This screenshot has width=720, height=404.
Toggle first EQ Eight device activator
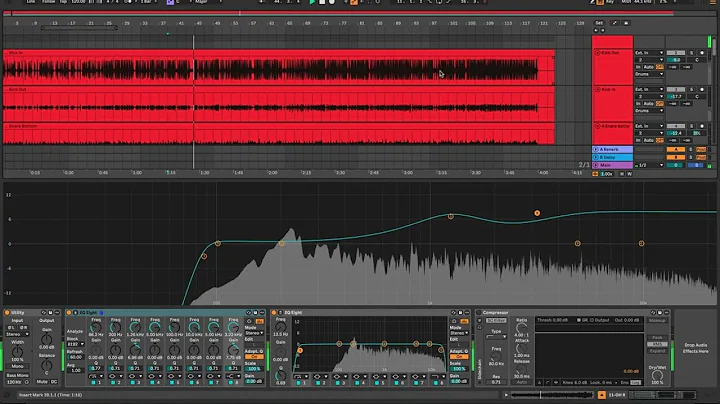(69, 313)
